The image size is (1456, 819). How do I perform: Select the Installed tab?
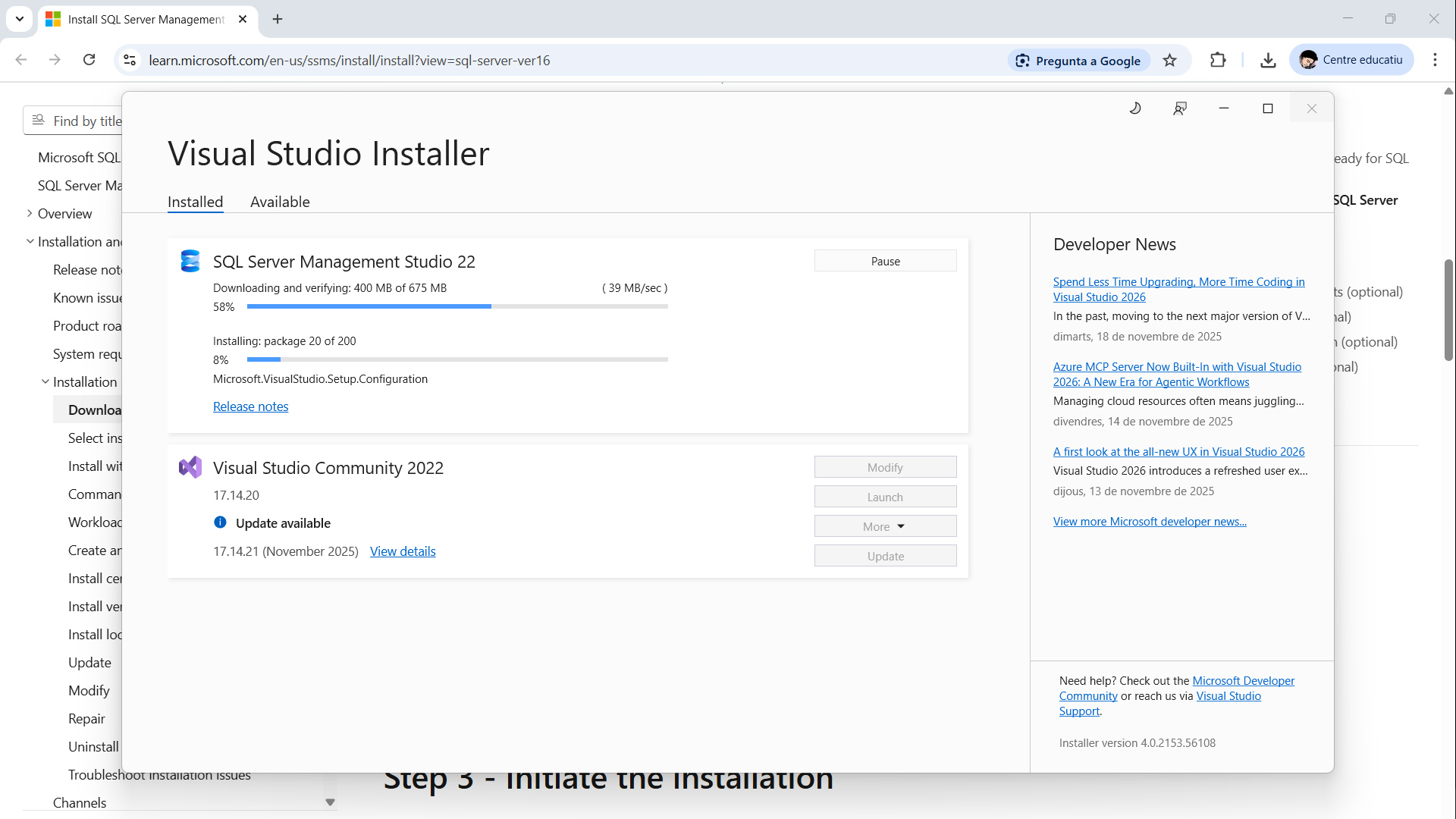[x=195, y=202]
